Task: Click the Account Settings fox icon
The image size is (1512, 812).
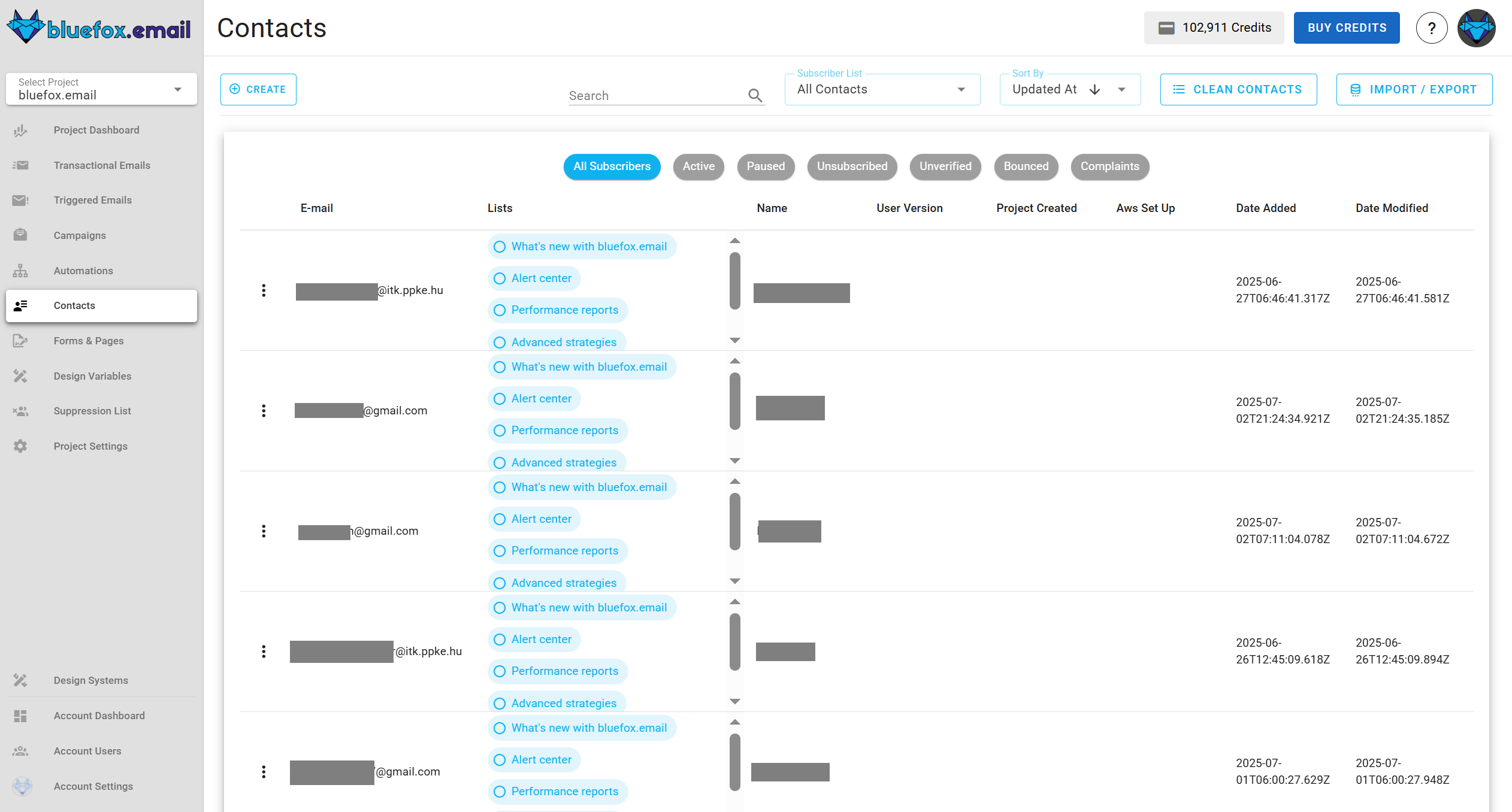Action: 22,786
